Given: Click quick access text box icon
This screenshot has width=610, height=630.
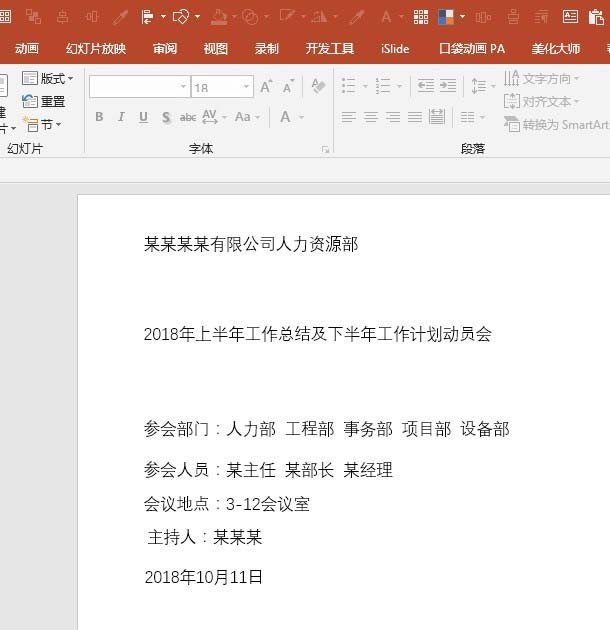Looking at the screenshot, I should [x=570, y=16].
